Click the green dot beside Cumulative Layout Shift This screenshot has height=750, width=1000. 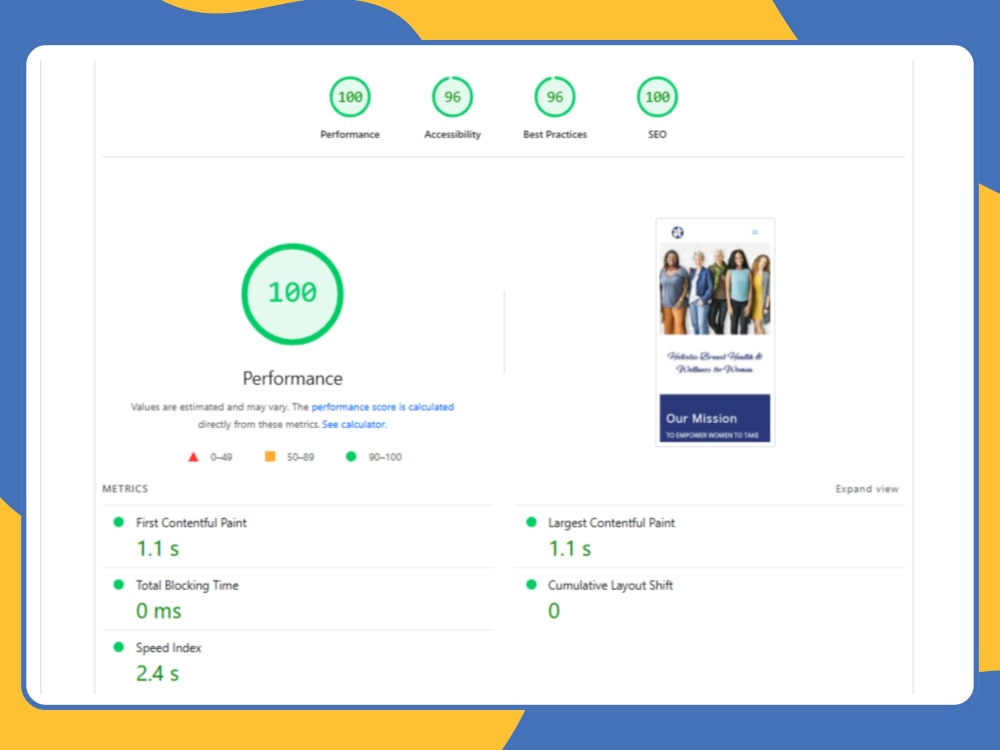[x=531, y=585]
